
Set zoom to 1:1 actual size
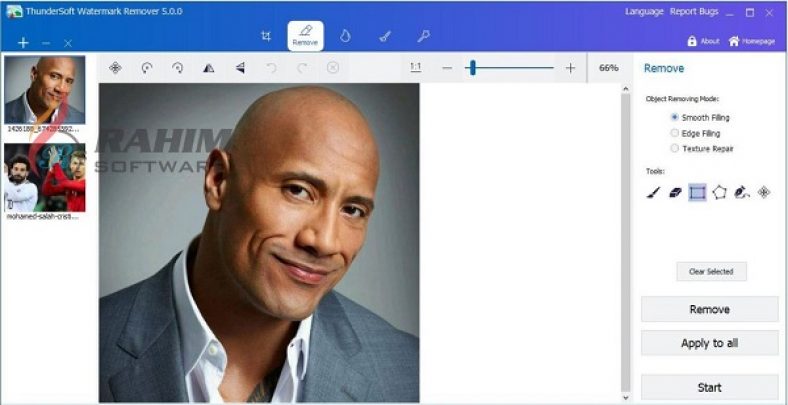pos(416,67)
